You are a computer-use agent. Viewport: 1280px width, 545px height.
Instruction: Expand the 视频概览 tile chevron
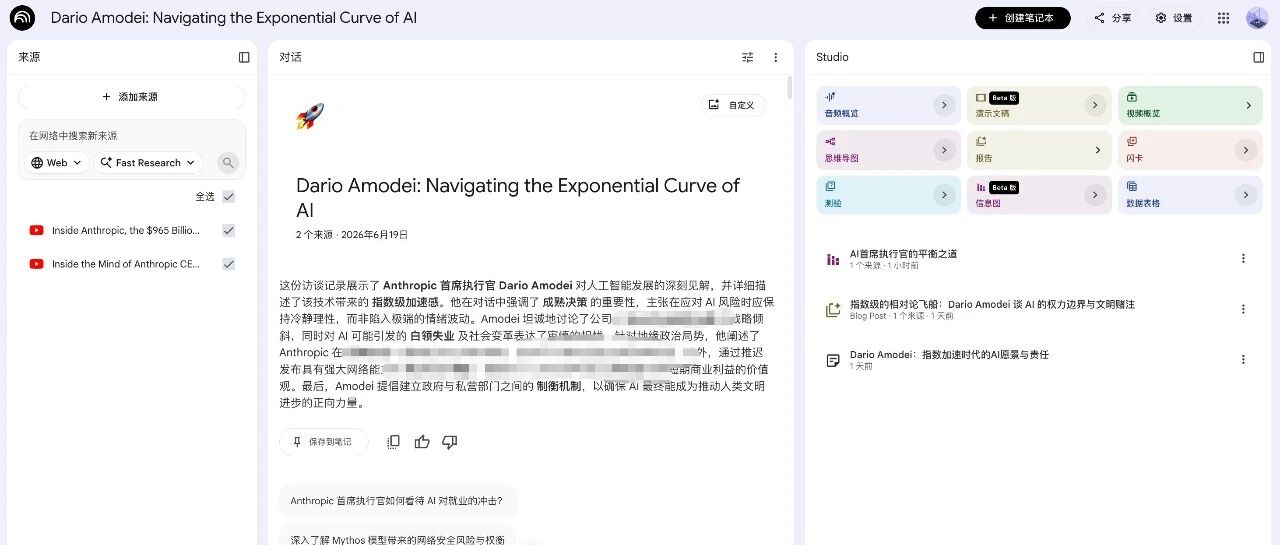point(1248,105)
